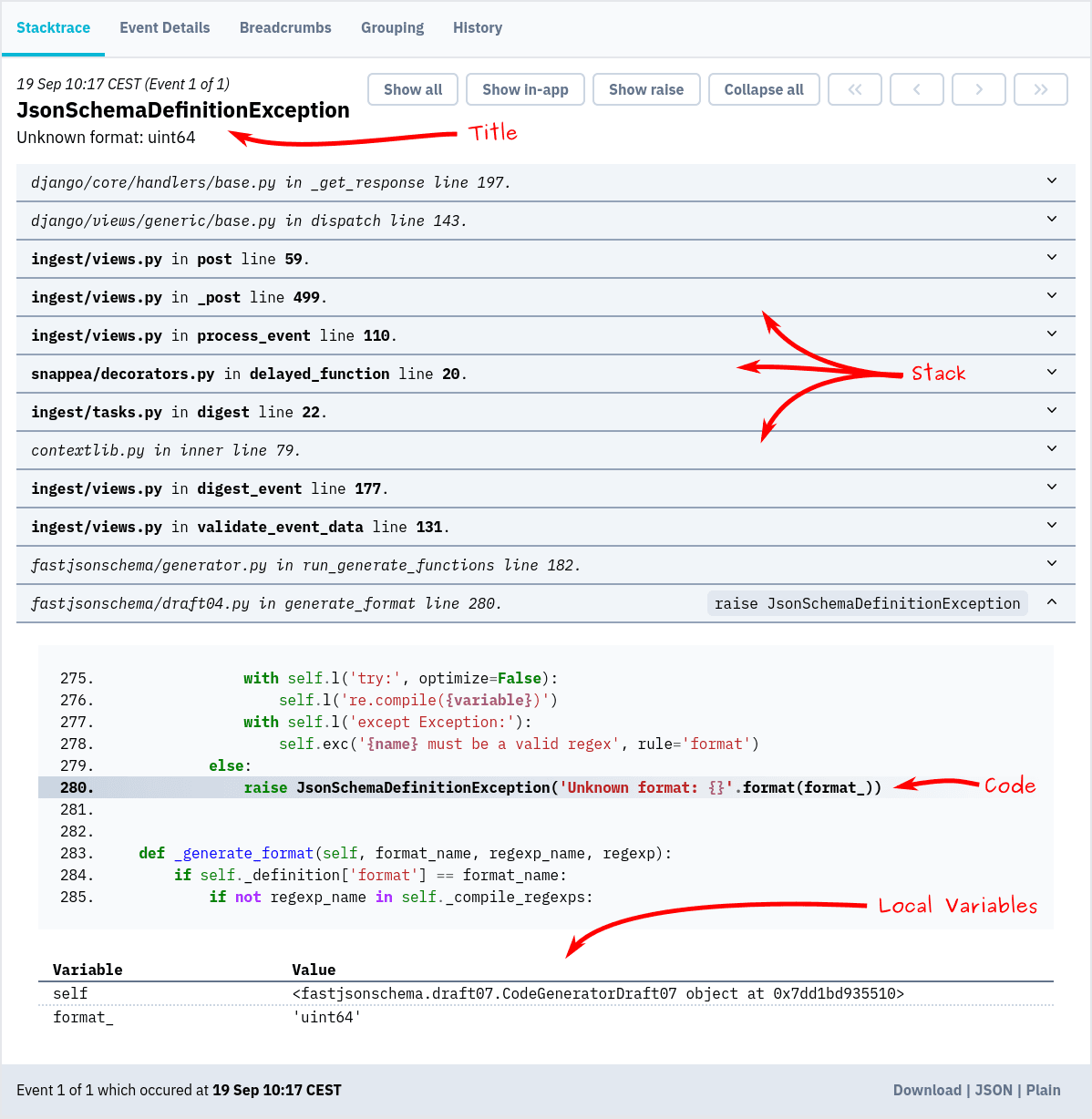1092x1119 pixels.
Task: Open the Breadcrumbs tab
Action: pyautogui.click(x=285, y=27)
